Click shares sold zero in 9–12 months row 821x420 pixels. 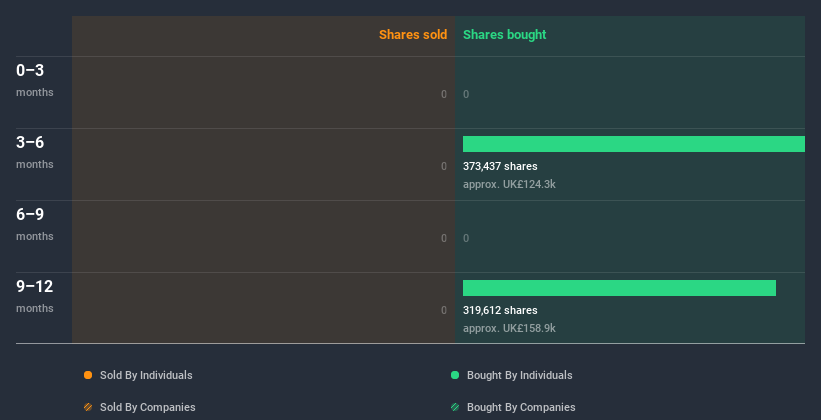click(444, 310)
